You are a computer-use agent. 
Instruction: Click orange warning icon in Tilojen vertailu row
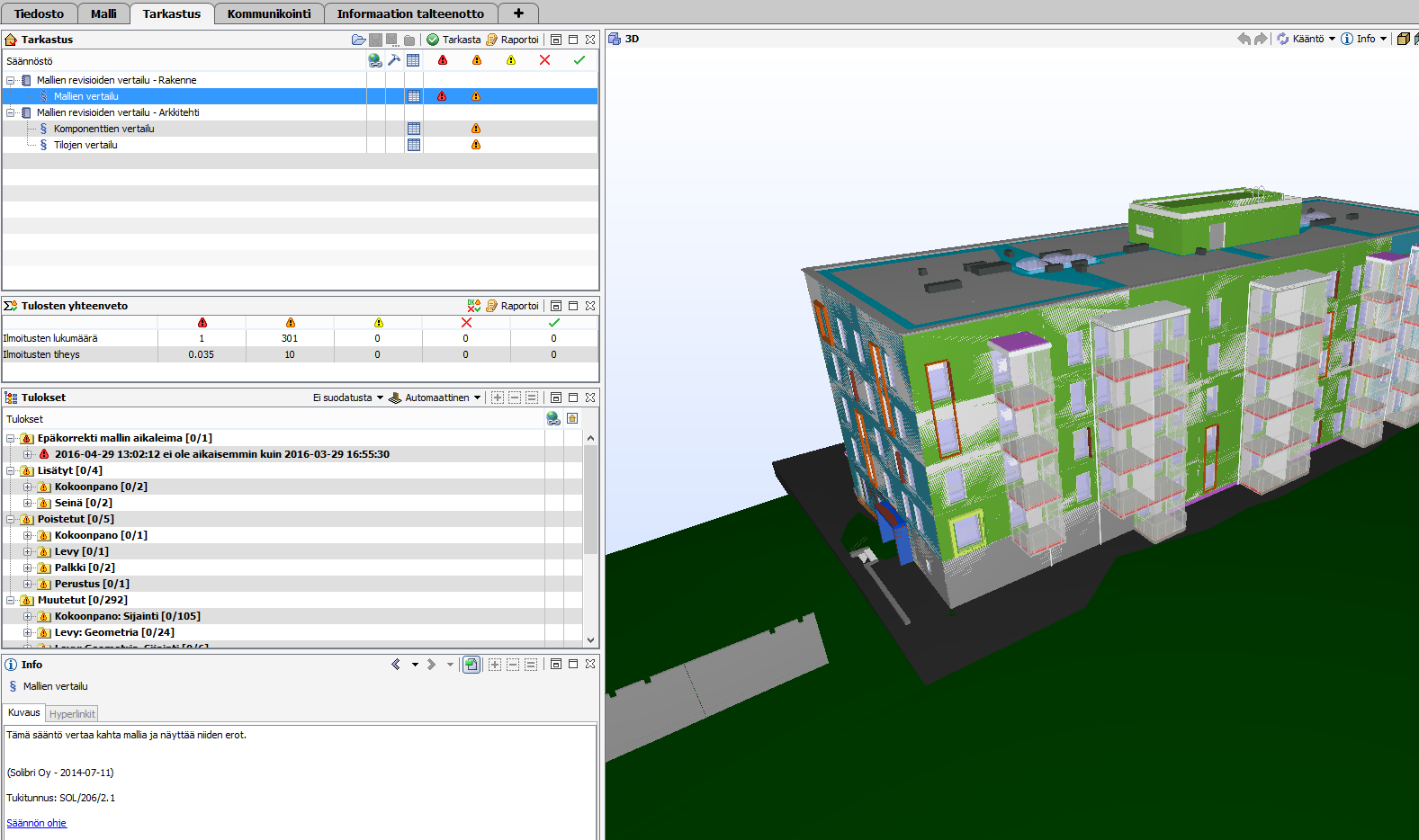point(476,145)
